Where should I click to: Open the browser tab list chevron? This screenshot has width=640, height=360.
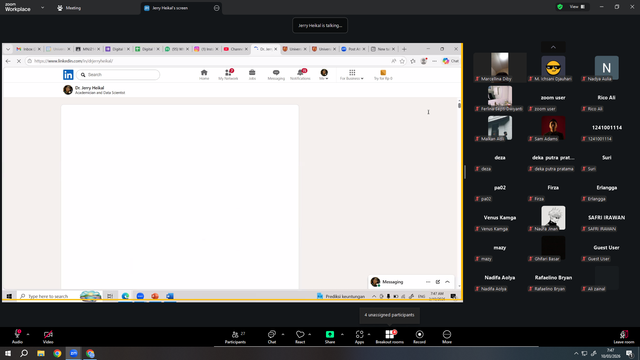[x=8, y=49]
